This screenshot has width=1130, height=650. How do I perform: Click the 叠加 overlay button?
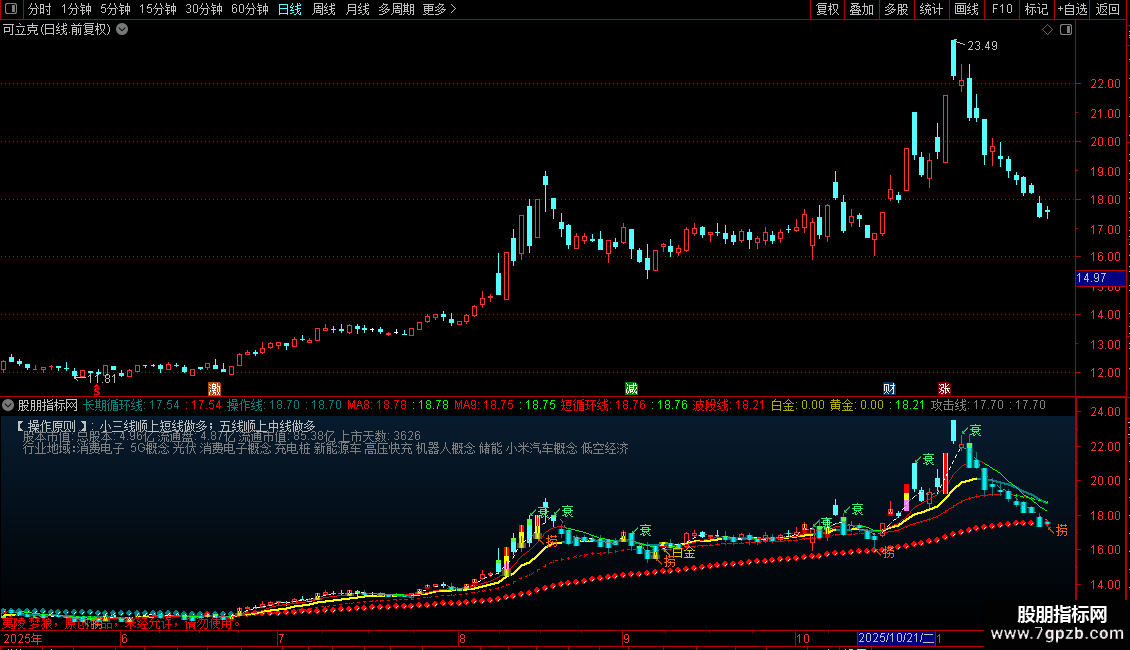(861, 9)
